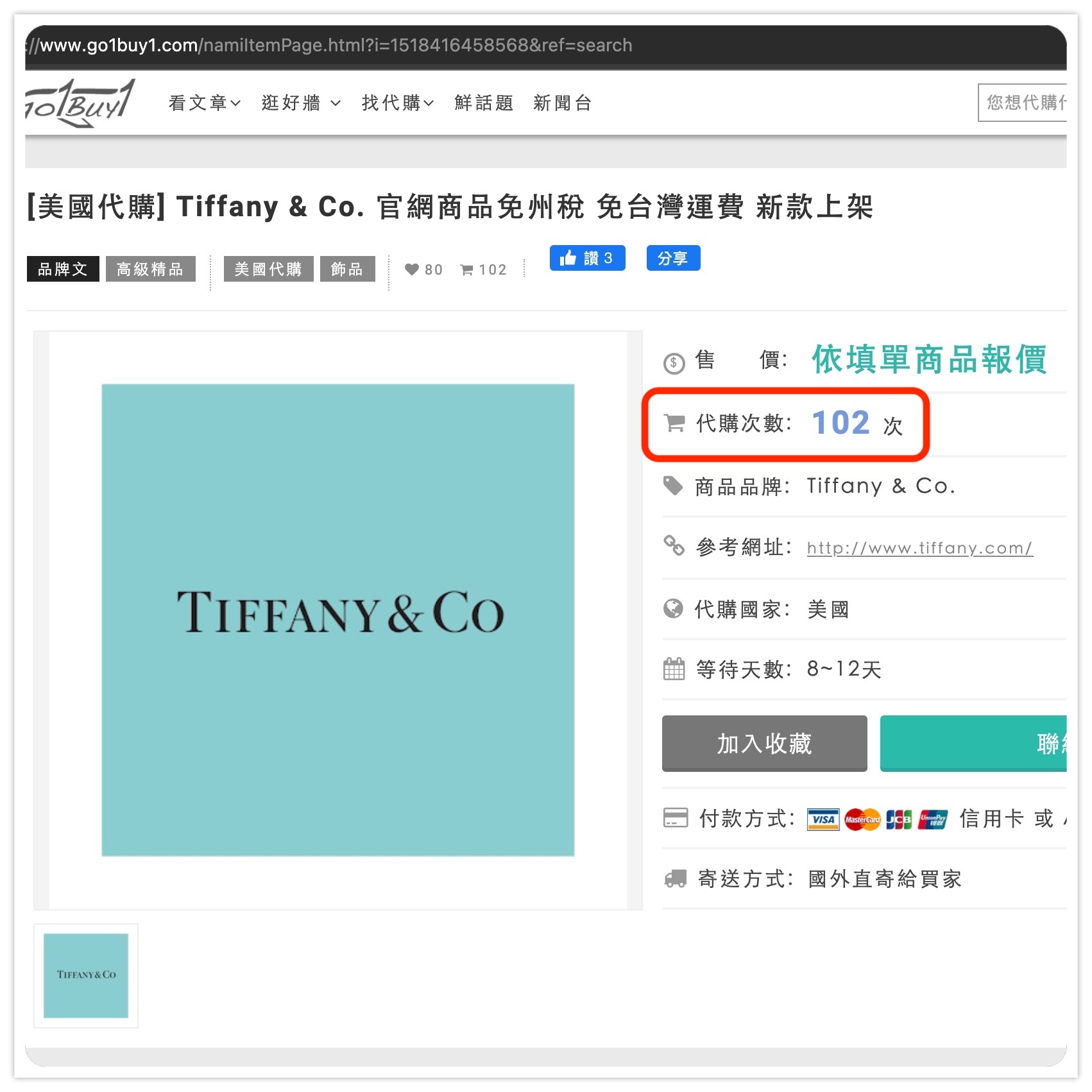Click the 您想代購 search input field
1092x1092 pixels.
coord(1023,103)
